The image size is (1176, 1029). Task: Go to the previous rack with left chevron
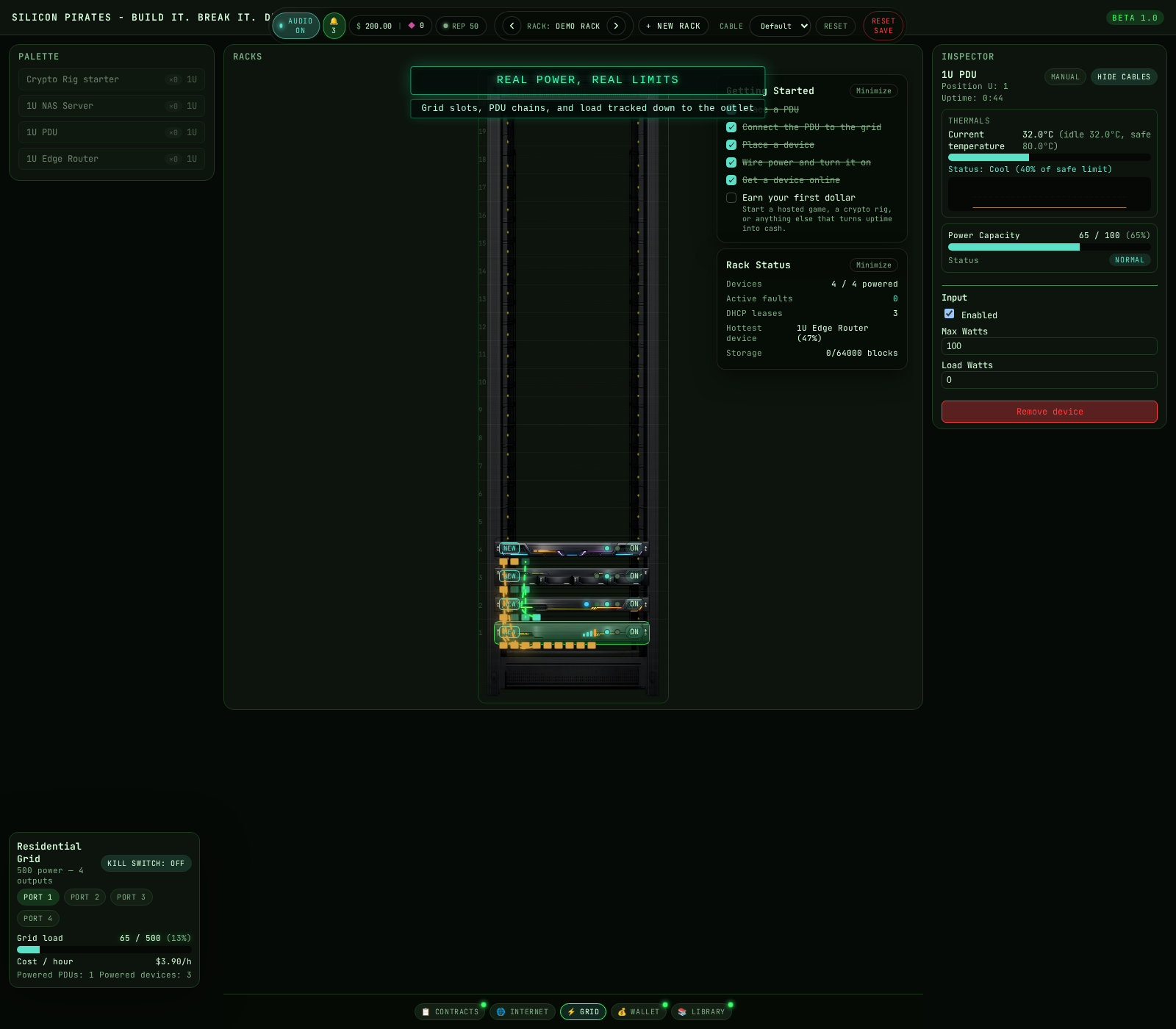click(512, 26)
